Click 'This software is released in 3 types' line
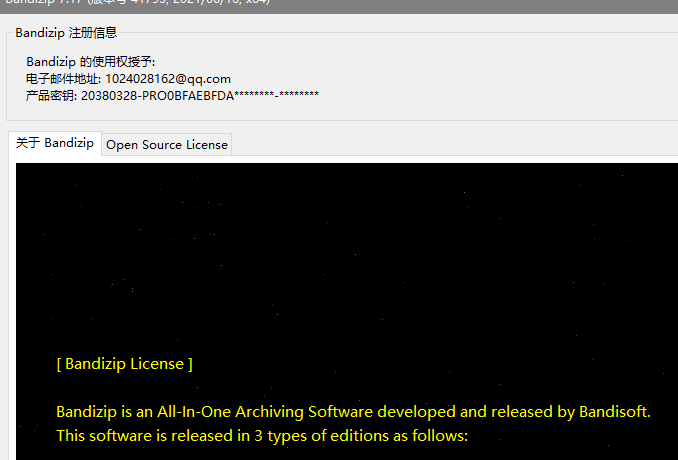This screenshot has height=460, width=678. click(262, 436)
